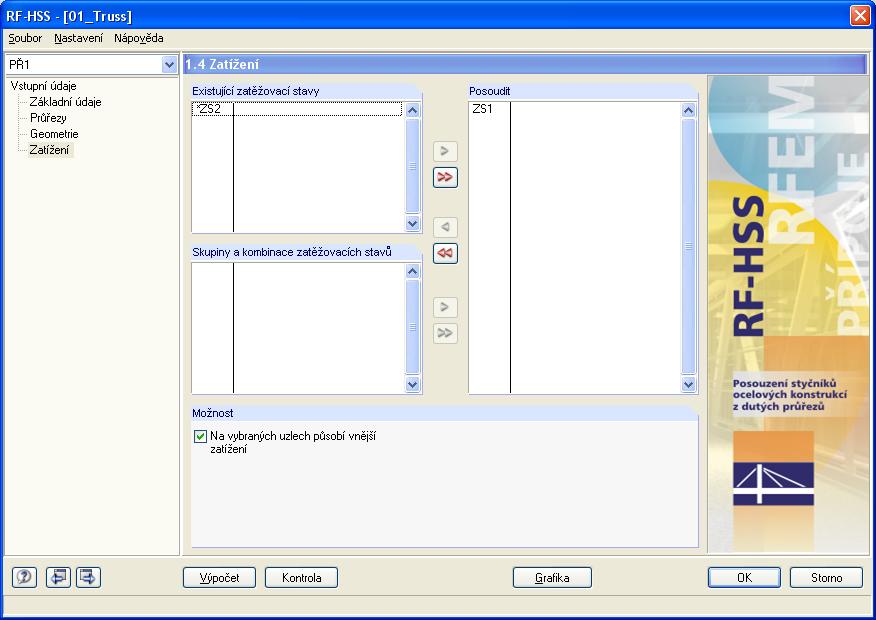Cancel with the Storno button
Viewport: 876px width, 620px height.
[x=826, y=578]
